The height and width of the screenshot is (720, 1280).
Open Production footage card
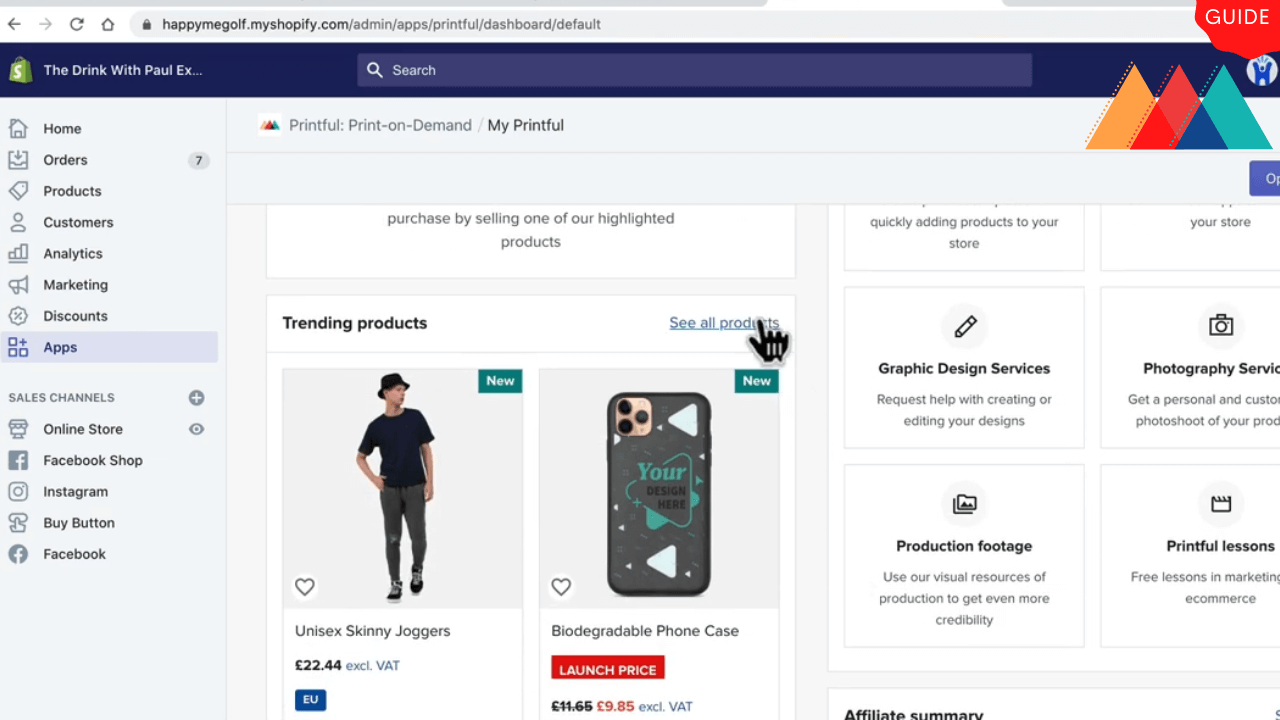(964, 555)
